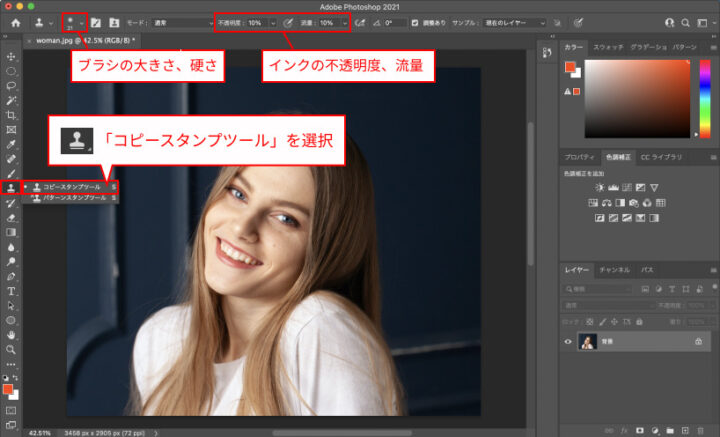Screen dimensions: 720x437
Task: Open the opacity 10% dropdown arrow
Action: (273, 23)
